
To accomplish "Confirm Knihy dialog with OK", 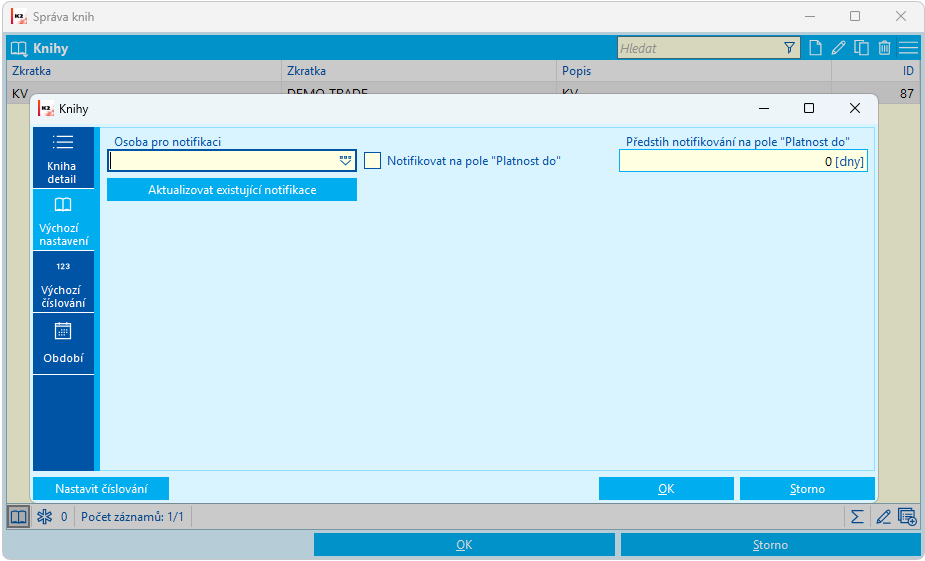I will coord(666,488).
